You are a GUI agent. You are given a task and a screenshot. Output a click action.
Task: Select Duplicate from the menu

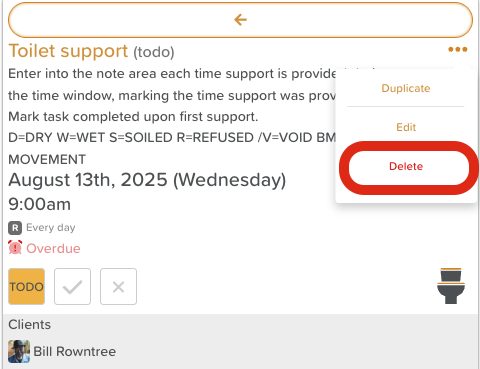[406, 88]
